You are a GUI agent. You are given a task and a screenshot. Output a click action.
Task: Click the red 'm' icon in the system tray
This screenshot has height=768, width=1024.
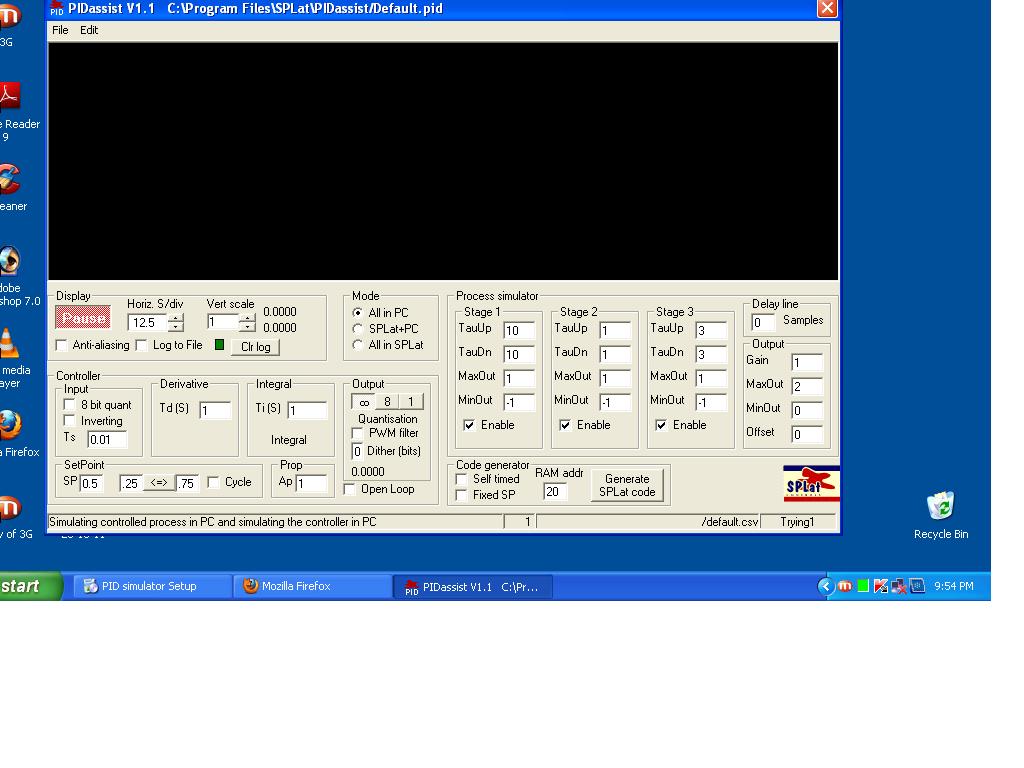point(844,586)
